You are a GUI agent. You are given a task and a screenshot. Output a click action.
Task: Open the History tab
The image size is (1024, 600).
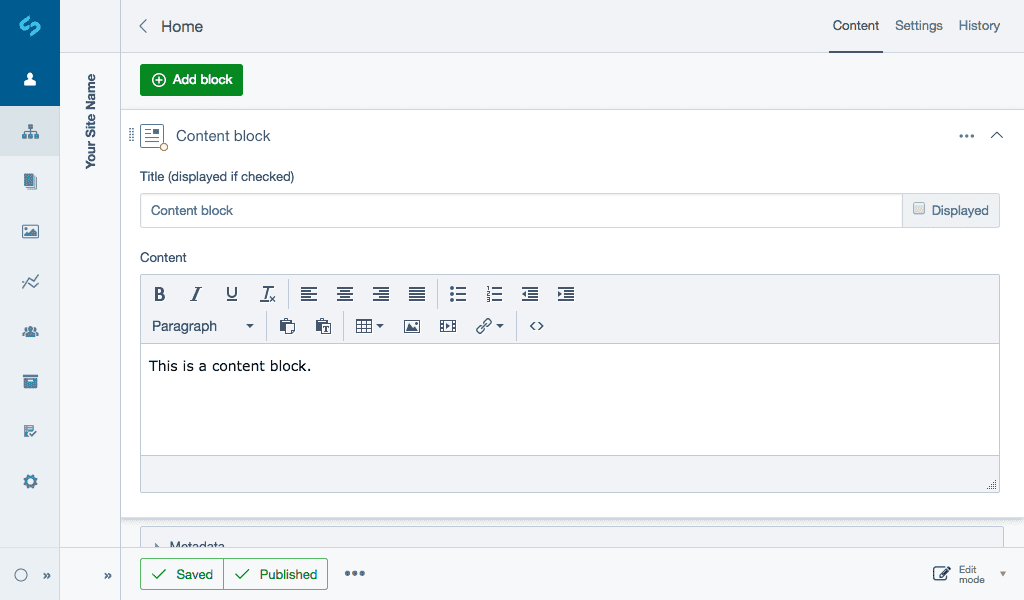tap(979, 26)
